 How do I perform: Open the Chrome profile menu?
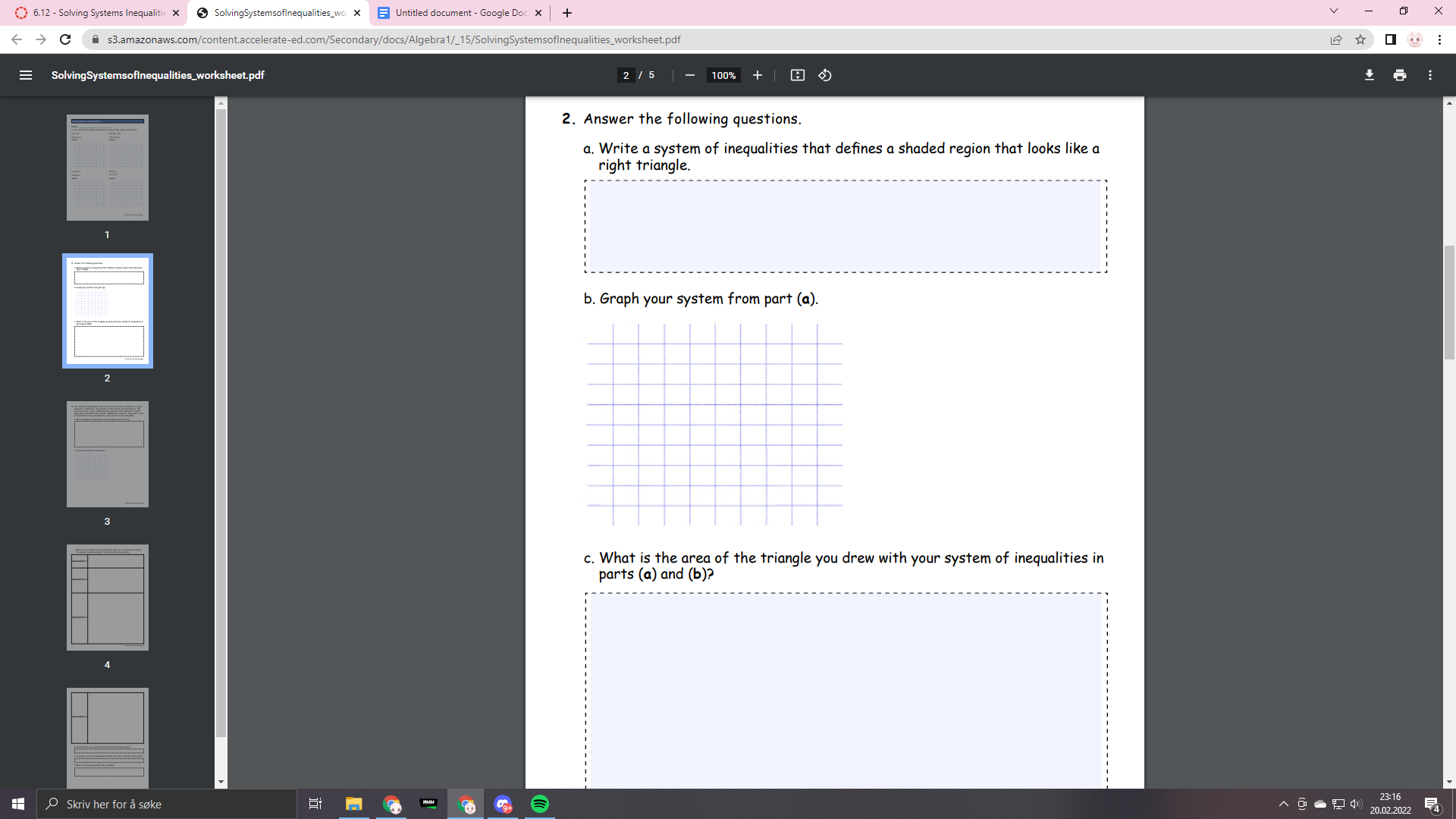point(1415,39)
